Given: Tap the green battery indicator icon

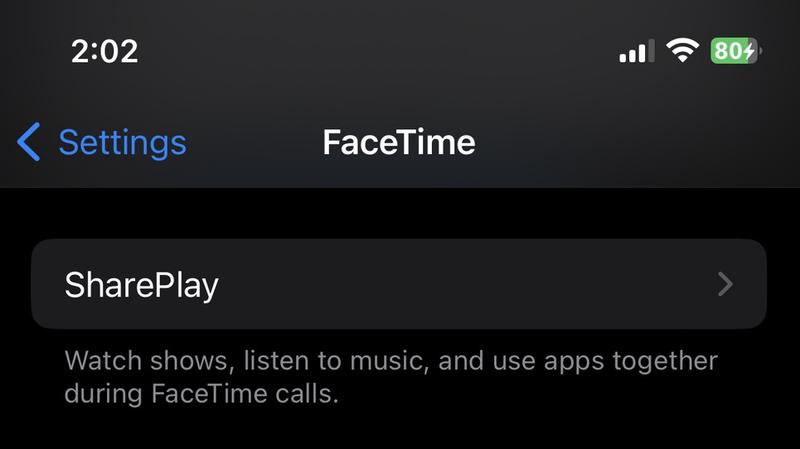Looking at the screenshot, I should tap(735, 50).
